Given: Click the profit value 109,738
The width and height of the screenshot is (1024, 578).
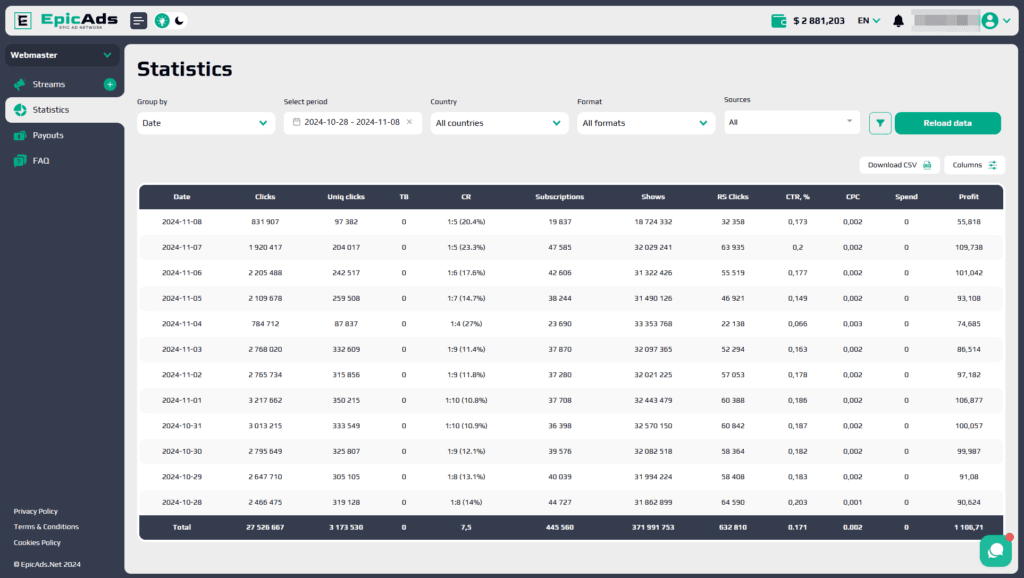Looking at the screenshot, I should [968, 248].
